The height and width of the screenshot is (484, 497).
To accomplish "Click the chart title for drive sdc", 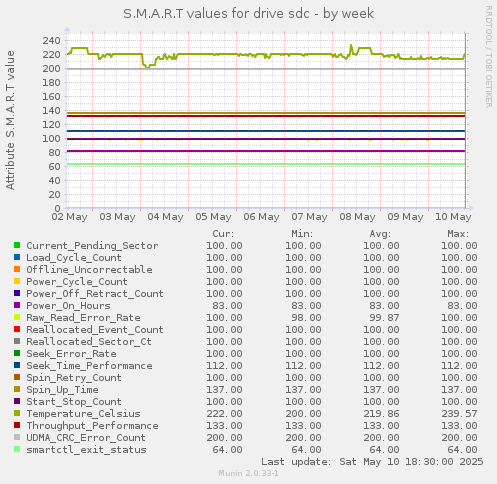I will pos(249,14).
